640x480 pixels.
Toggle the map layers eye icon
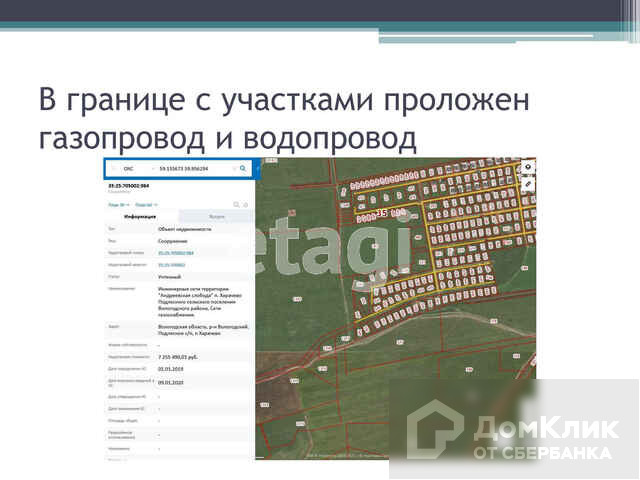(528, 167)
